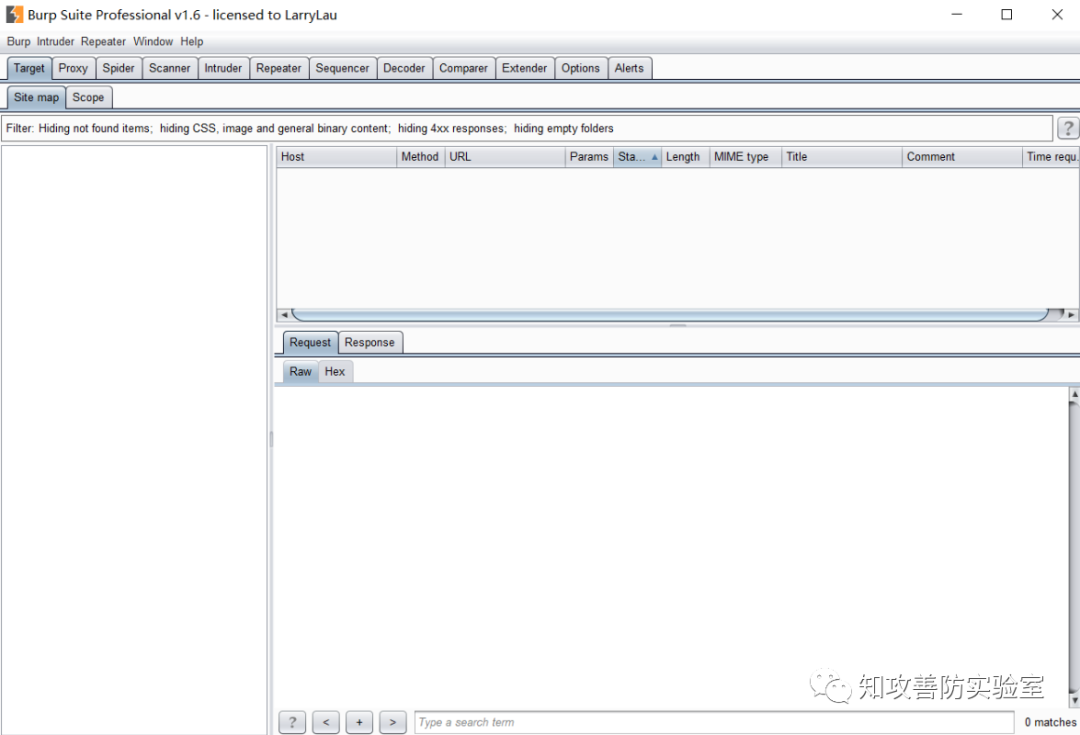Viewport: 1080px width, 735px height.
Task: Go to next search match with > button
Action: (393, 722)
